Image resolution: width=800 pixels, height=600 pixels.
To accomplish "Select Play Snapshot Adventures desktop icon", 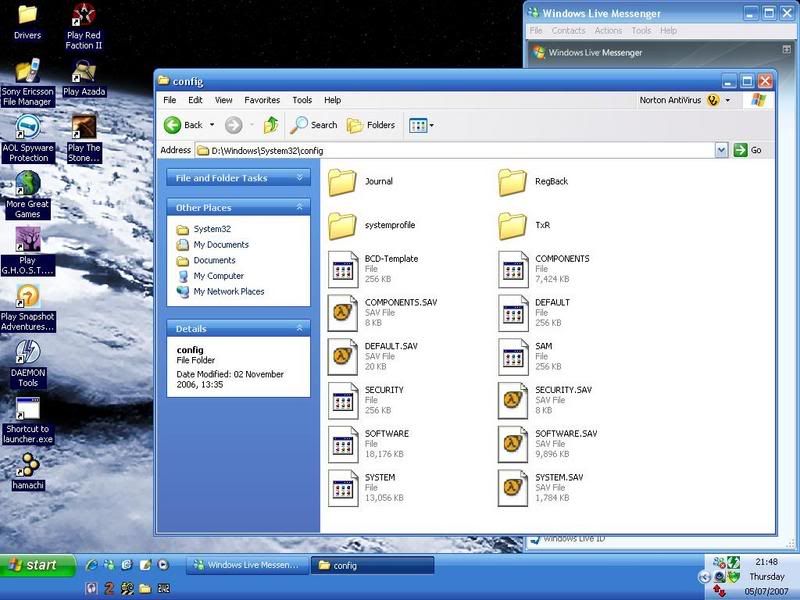I will (x=28, y=308).
